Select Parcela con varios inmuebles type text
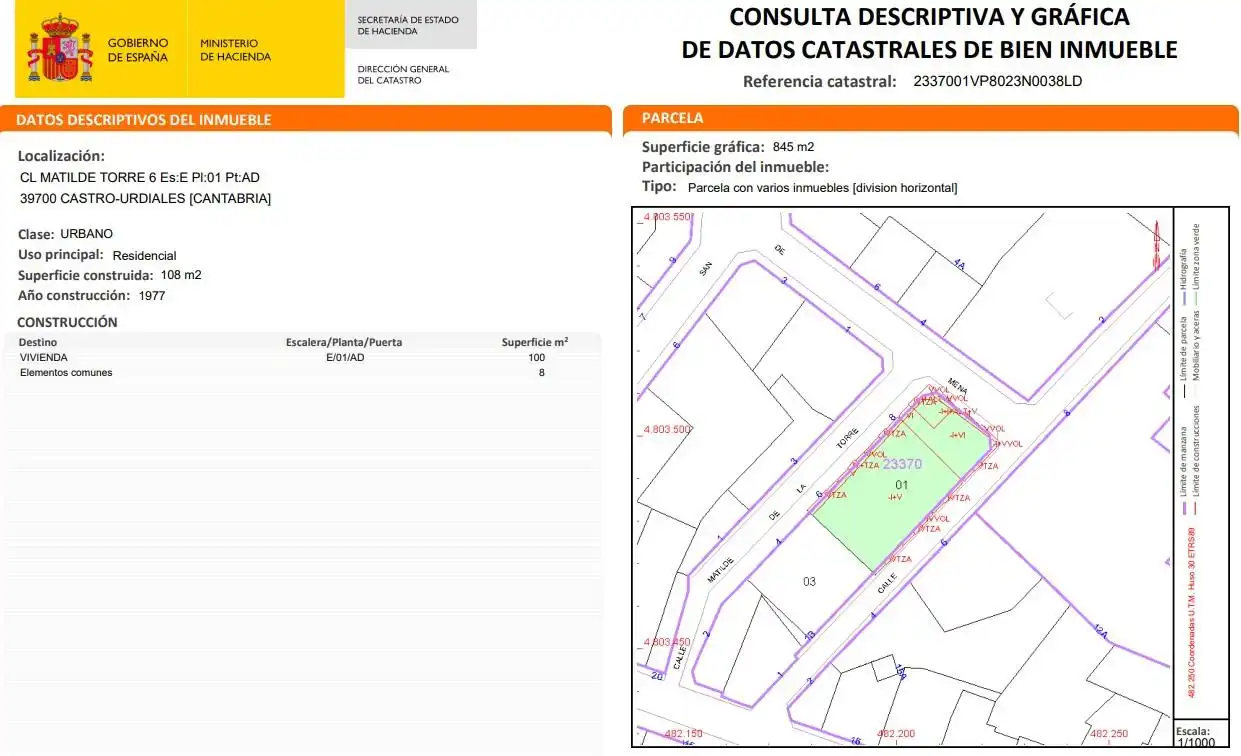 coord(823,187)
